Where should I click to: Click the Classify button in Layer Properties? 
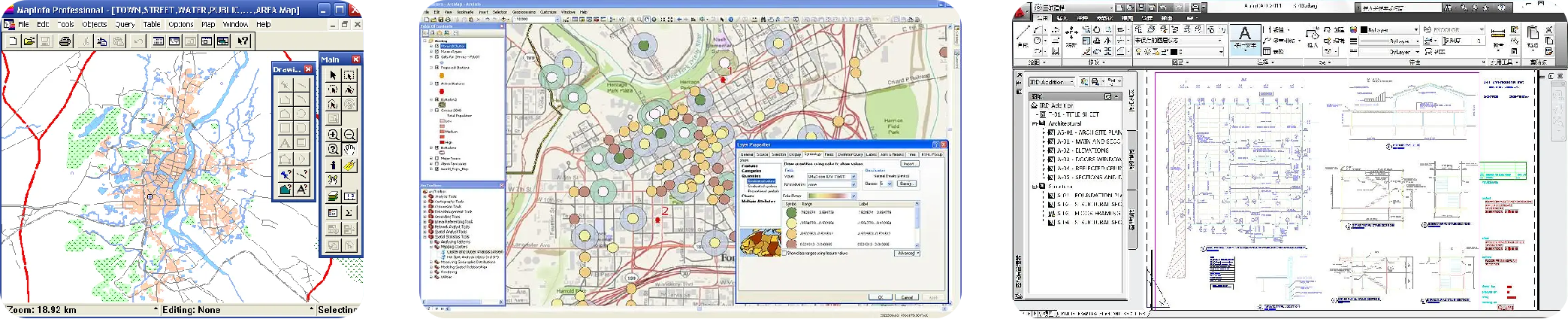tap(906, 184)
